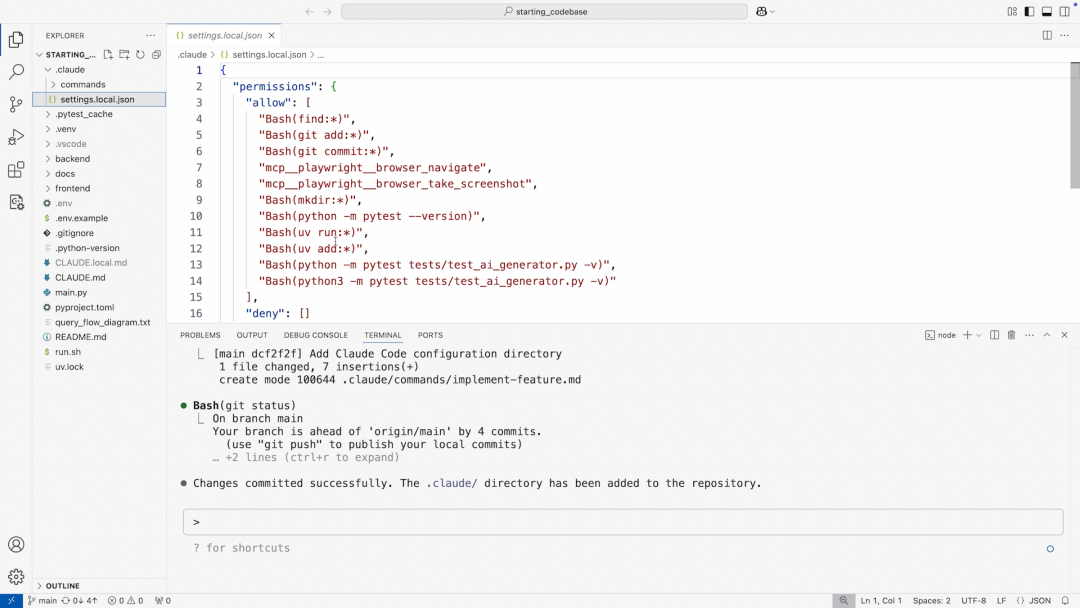Open the Search view in activity bar
This screenshot has height=608, width=1080.
(x=16, y=72)
